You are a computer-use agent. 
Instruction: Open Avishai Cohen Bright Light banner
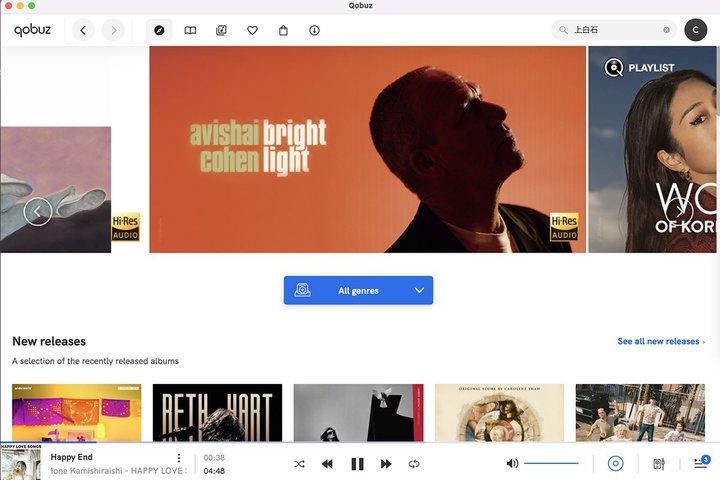click(x=367, y=149)
